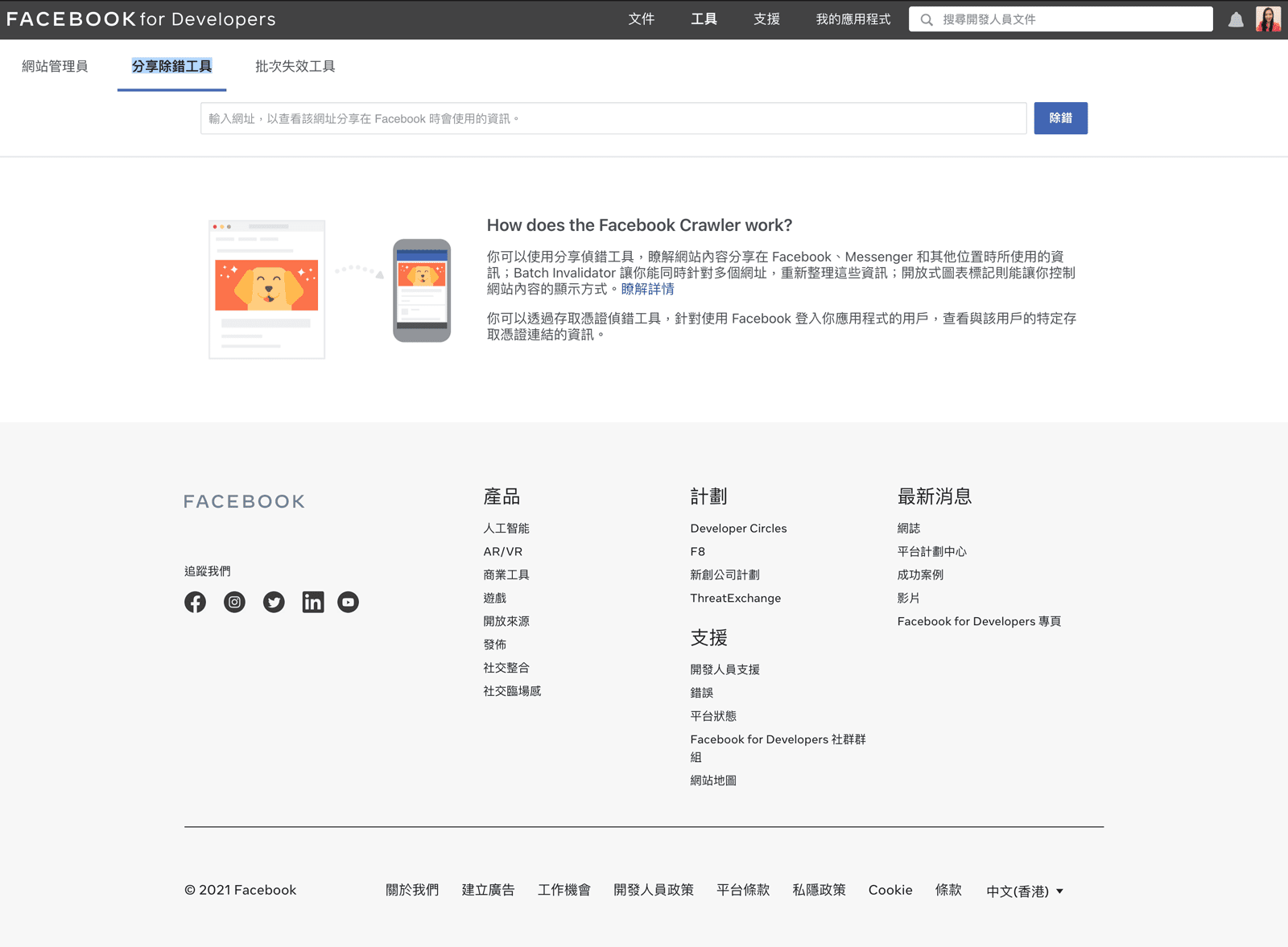Open the user profile avatar
This screenshot has width=1288, height=947.
click(x=1268, y=19)
